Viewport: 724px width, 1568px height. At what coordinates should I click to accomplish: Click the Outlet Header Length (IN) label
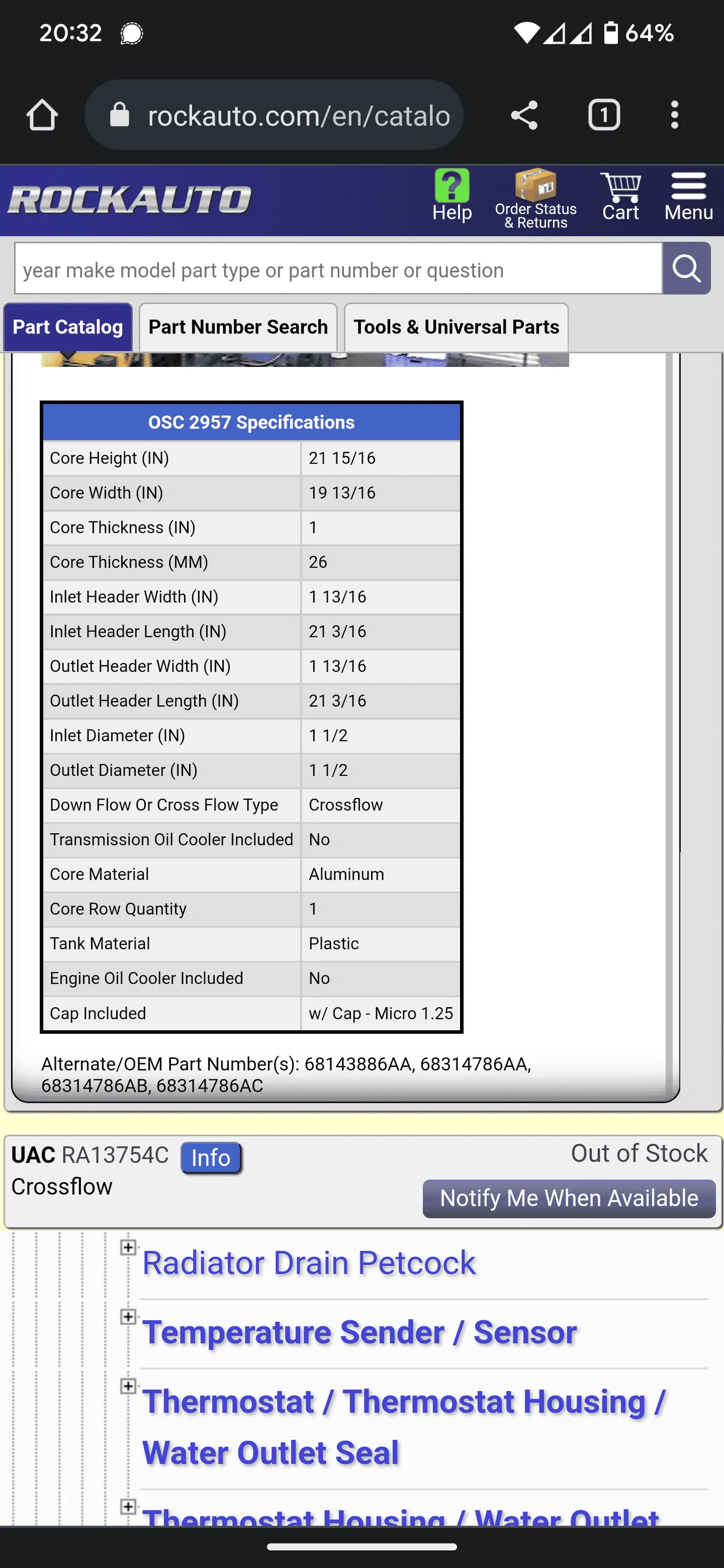tap(144, 700)
